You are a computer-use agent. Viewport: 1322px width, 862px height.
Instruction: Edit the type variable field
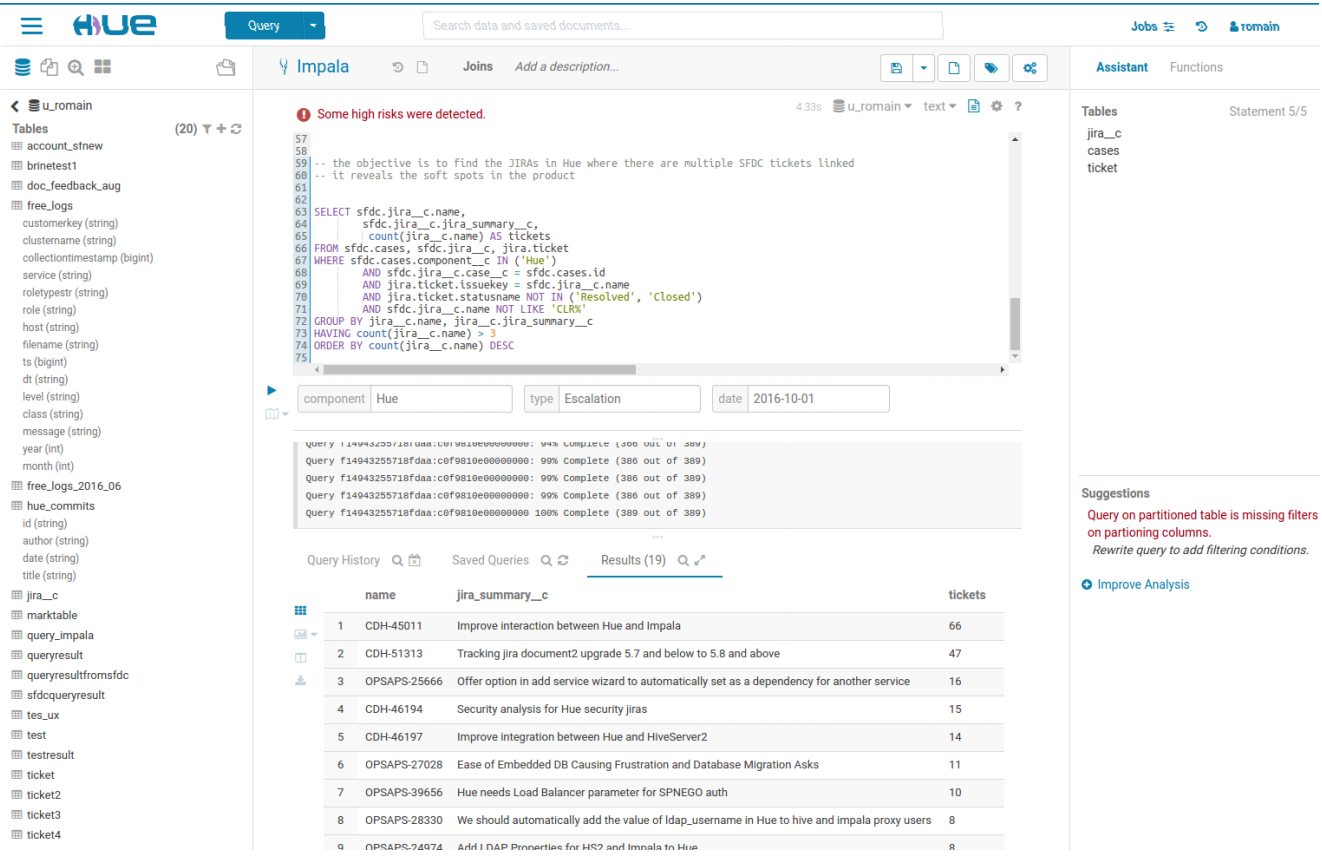(629, 399)
